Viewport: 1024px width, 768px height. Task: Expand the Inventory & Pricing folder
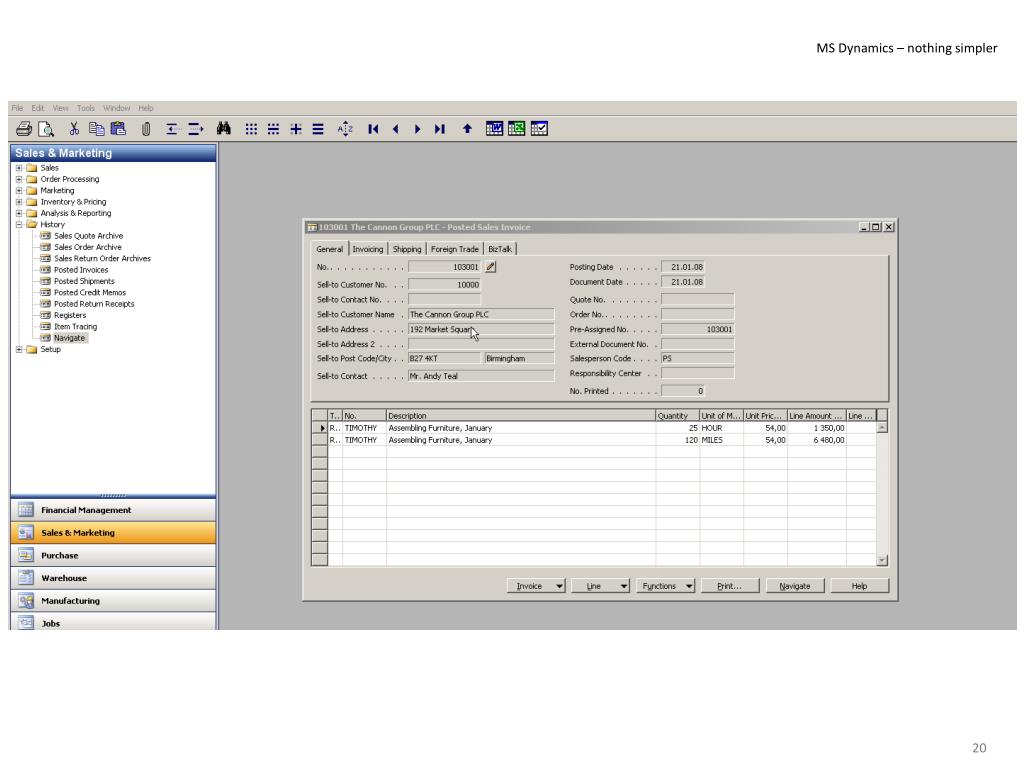[19, 202]
